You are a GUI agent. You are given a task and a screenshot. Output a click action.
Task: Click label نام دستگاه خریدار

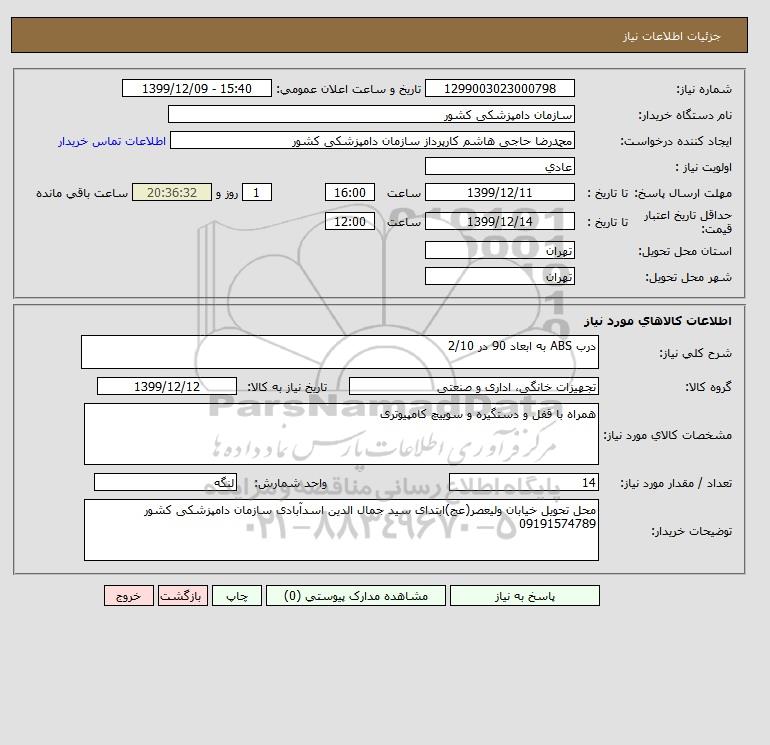pyautogui.click(x=685, y=115)
